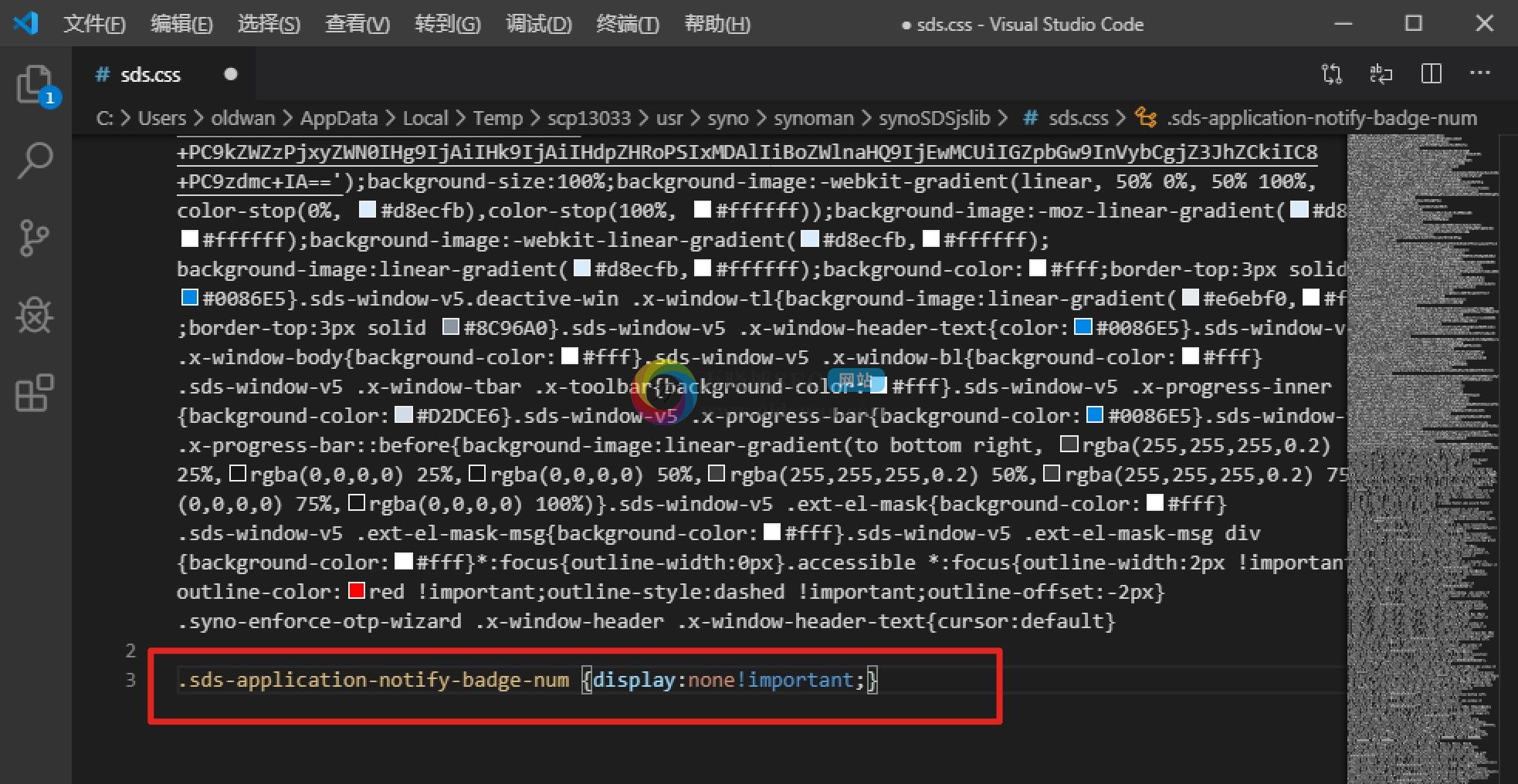
Task: Click the usr breadcrumb segment
Action: (669, 118)
